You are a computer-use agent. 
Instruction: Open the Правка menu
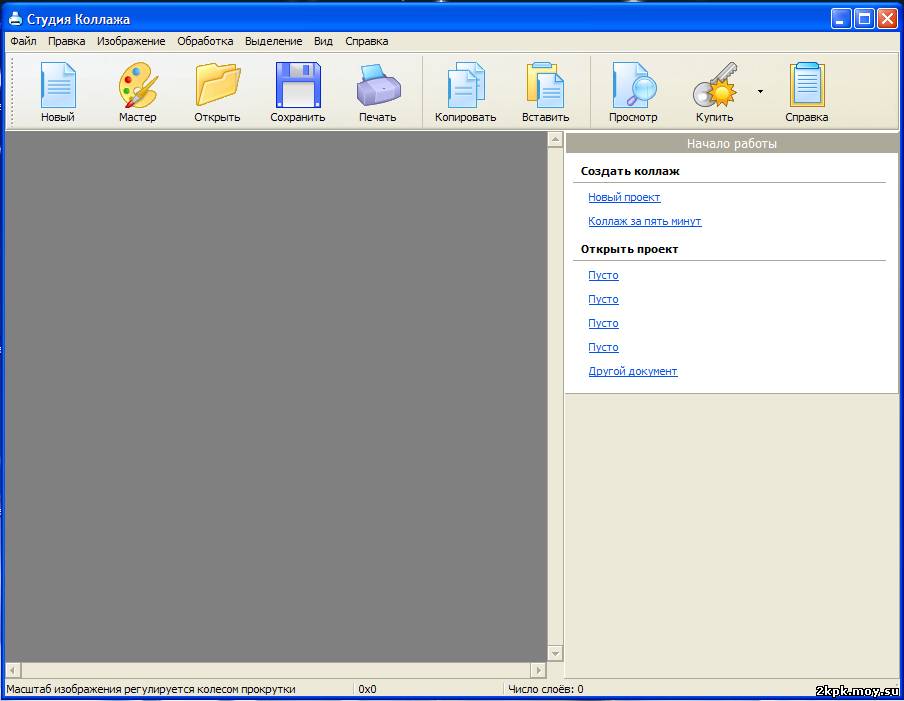click(x=67, y=42)
